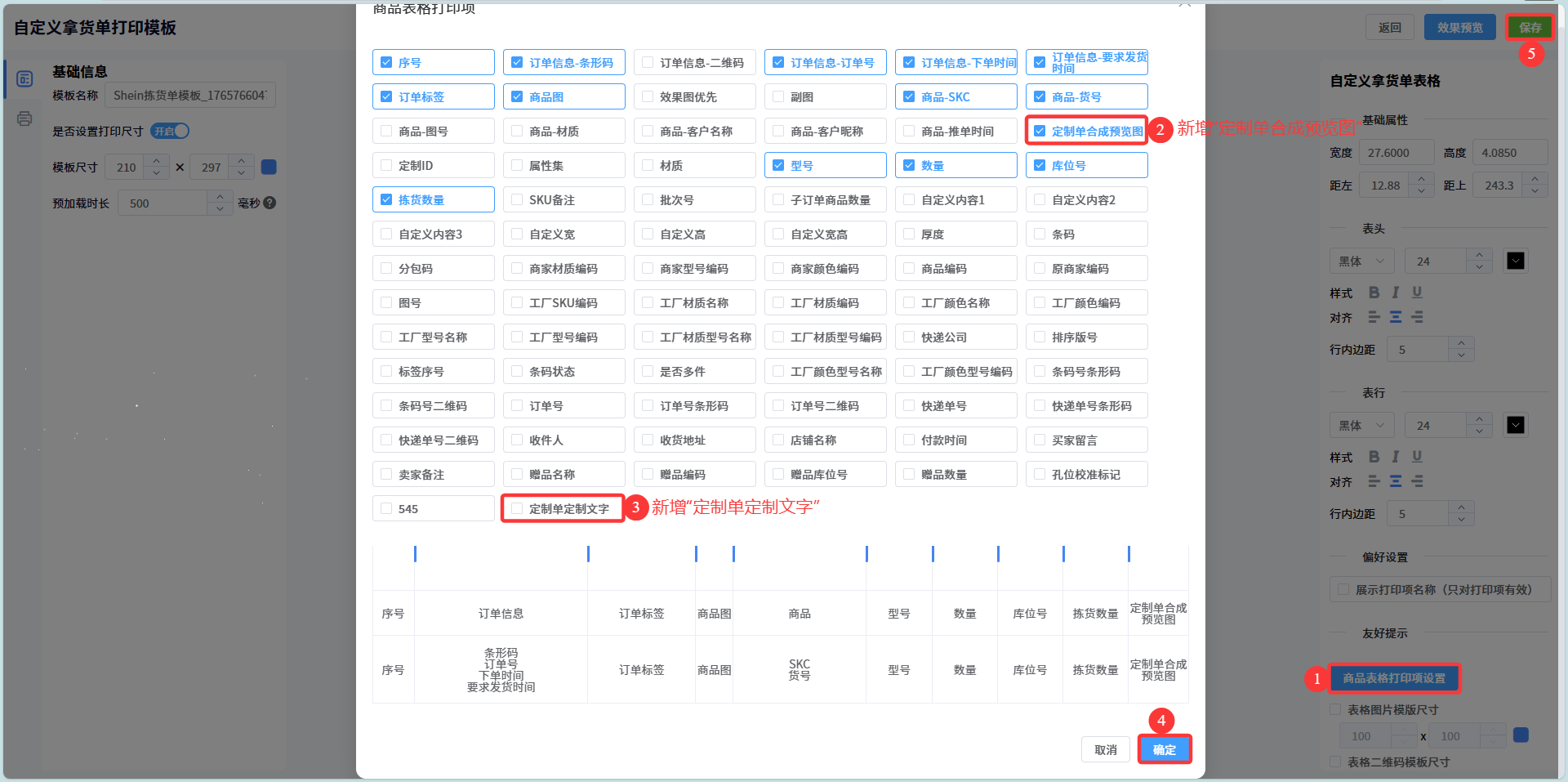
Task: Click the printer icon in left sidebar
Action: click(24, 118)
